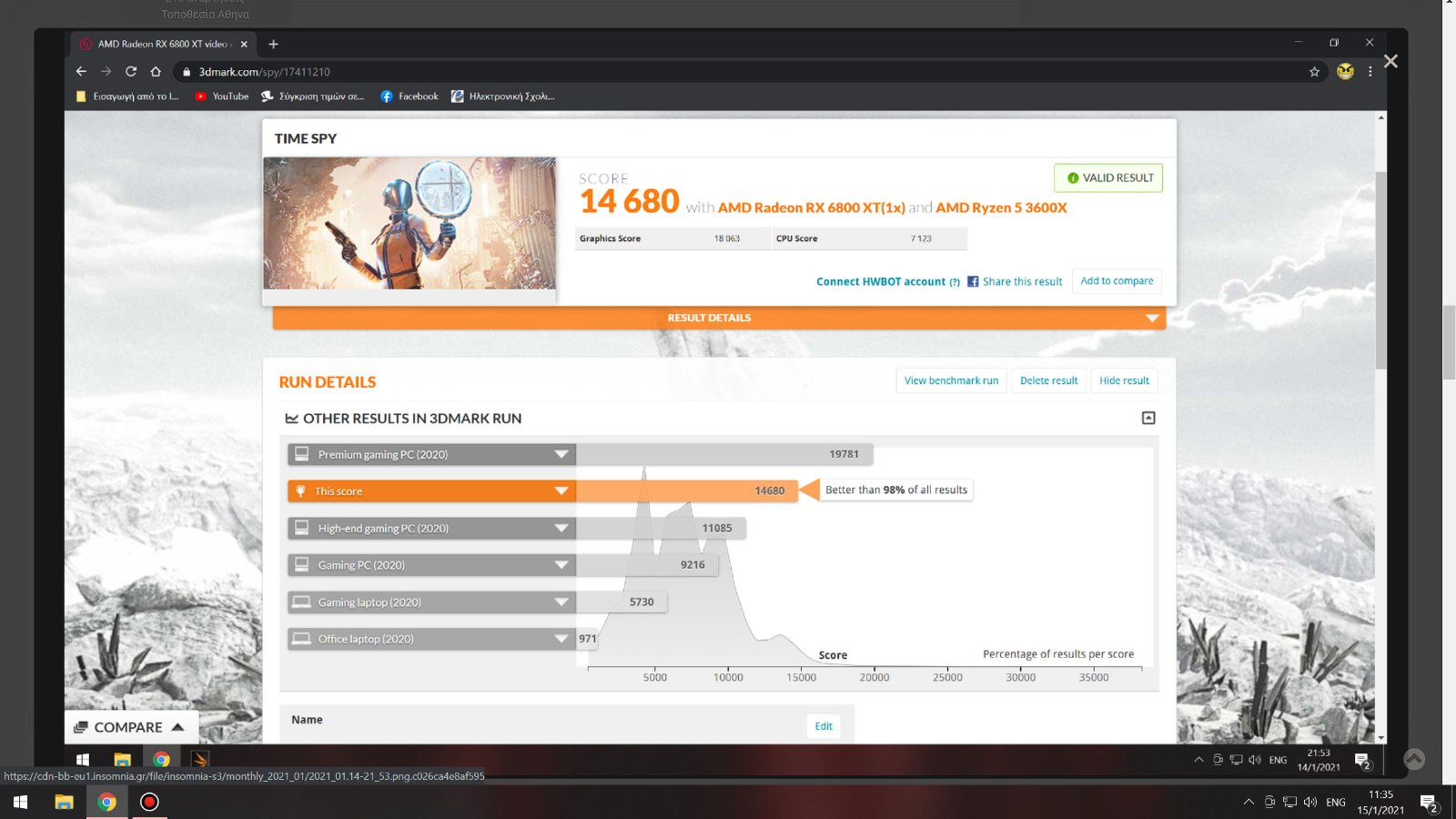
Task: Click Add to compare button
Action: [x=1117, y=281]
